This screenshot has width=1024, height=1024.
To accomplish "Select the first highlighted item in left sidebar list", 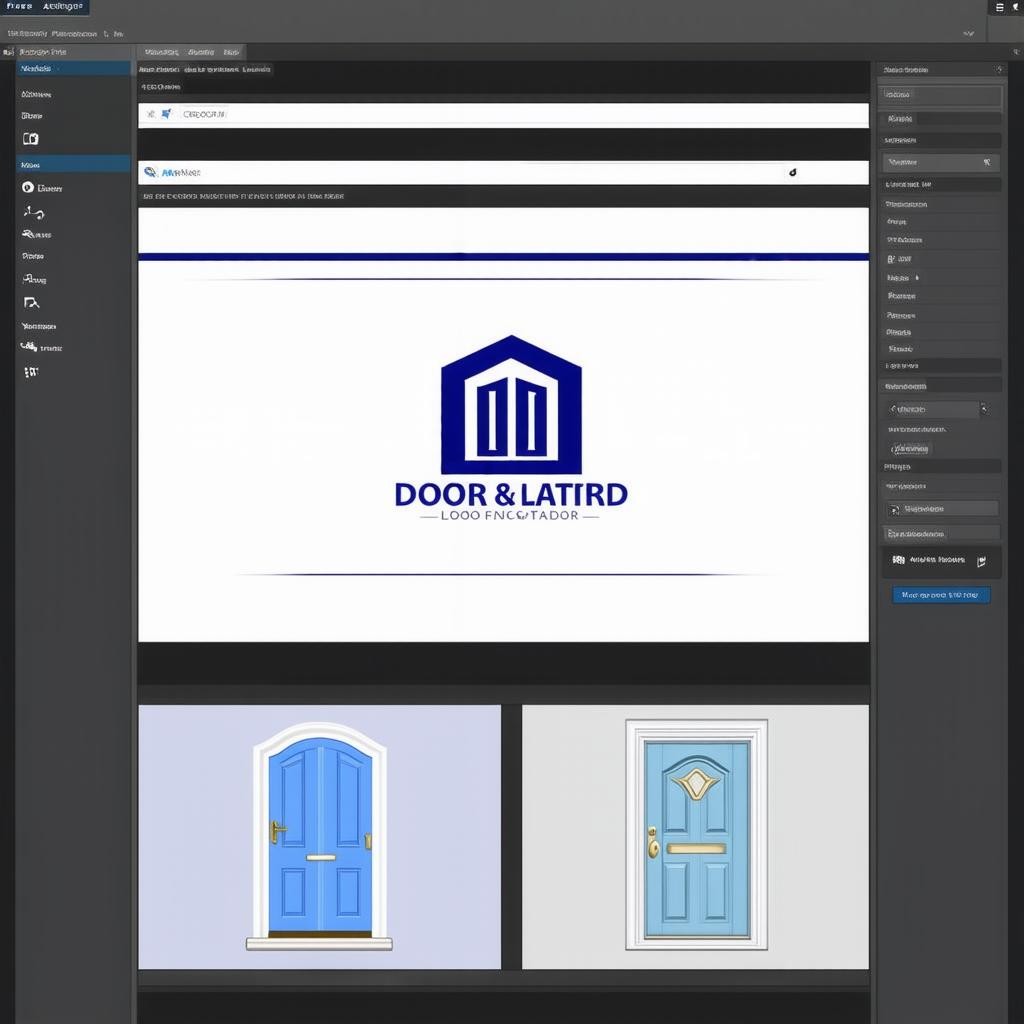I will (73, 69).
